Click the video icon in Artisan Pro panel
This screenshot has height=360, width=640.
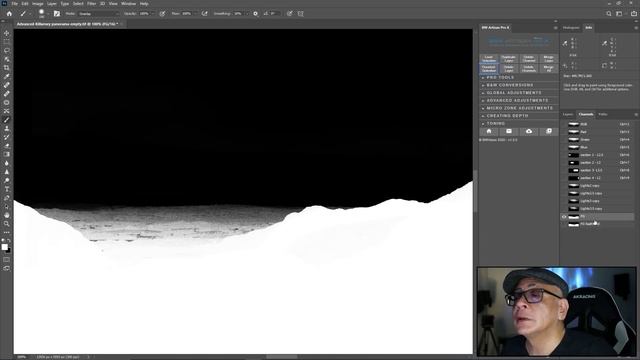pos(509,131)
